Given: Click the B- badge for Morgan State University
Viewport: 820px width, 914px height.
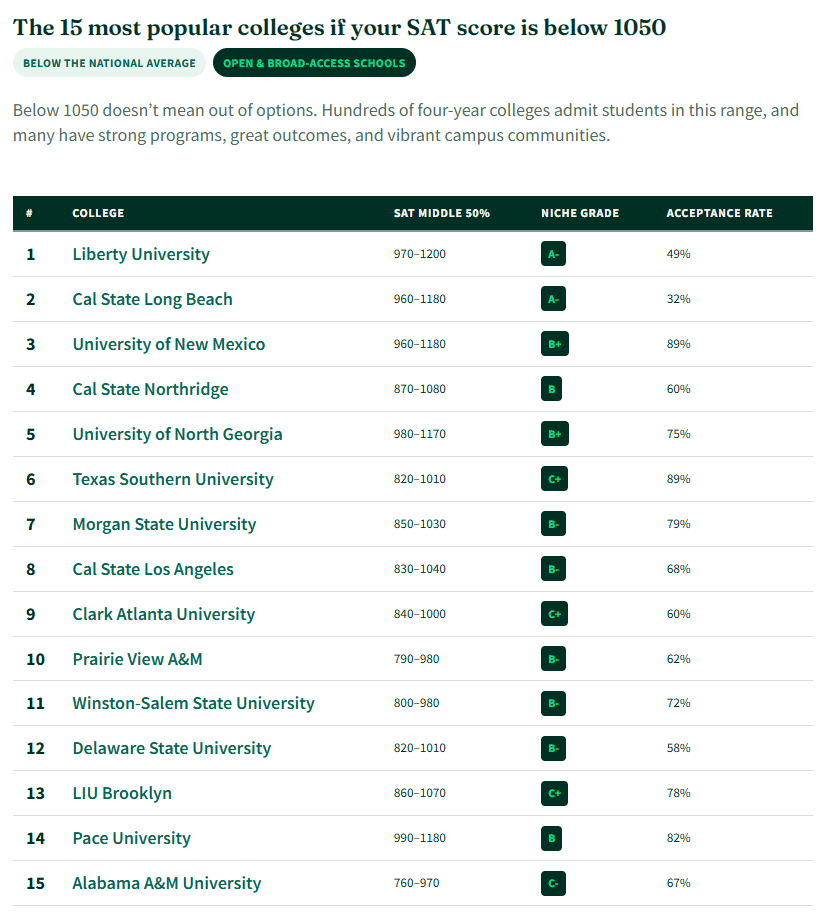Looking at the screenshot, I should pyautogui.click(x=553, y=524).
